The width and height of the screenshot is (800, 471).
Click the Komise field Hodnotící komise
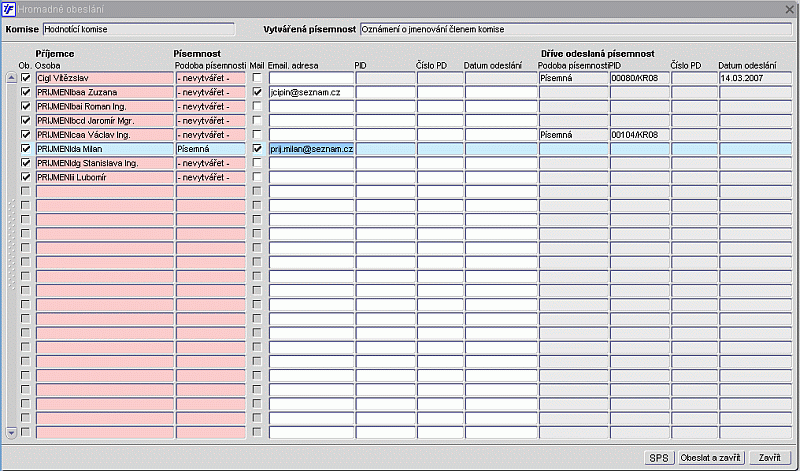click(x=139, y=29)
